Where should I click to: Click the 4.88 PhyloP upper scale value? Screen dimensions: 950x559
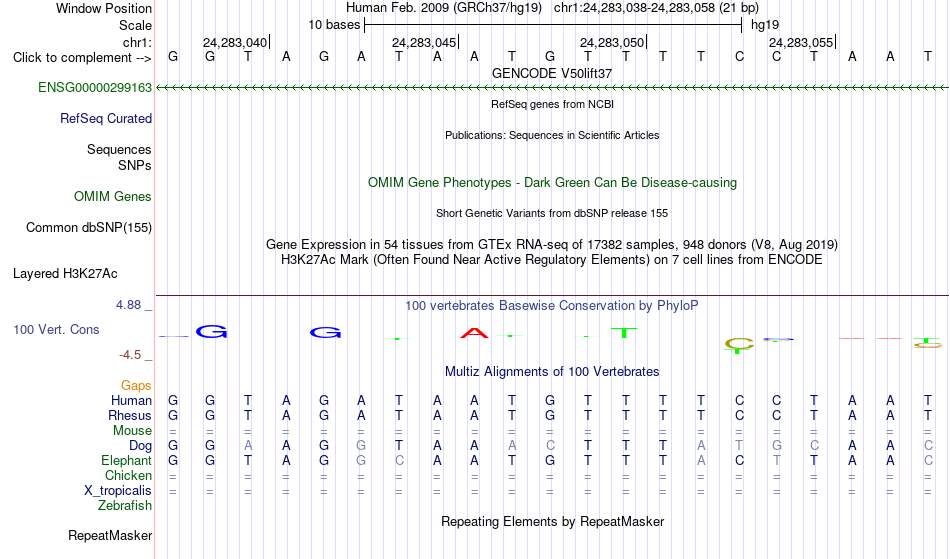128,305
